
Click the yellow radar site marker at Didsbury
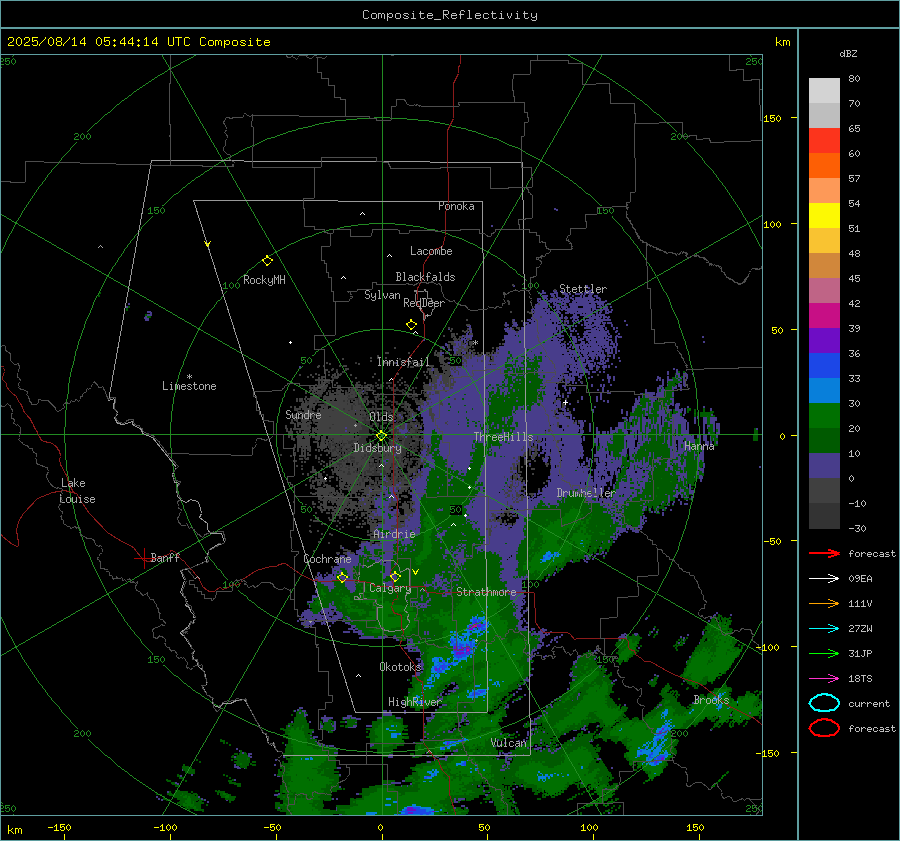[381, 436]
